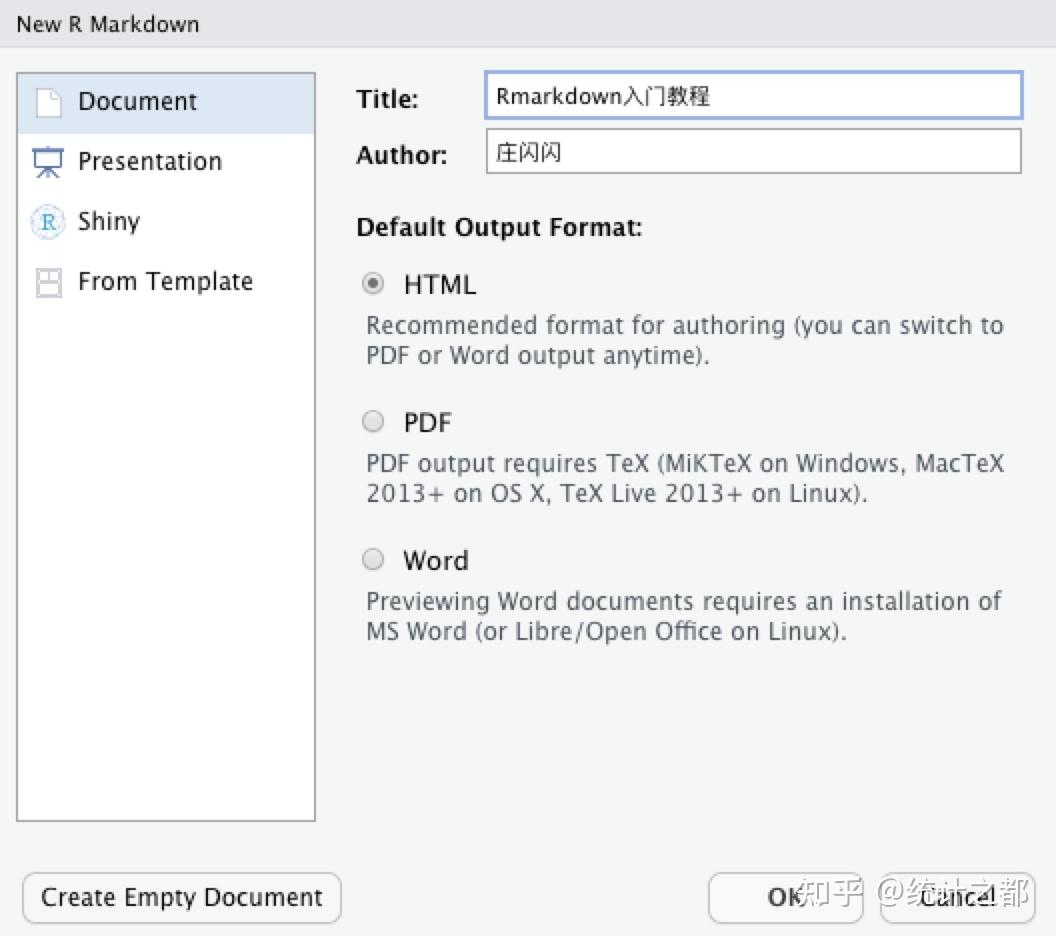The image size is (1056, 936).
Task: Focus the Title text field
Action: pyautogui.click(x=753, y=96)
